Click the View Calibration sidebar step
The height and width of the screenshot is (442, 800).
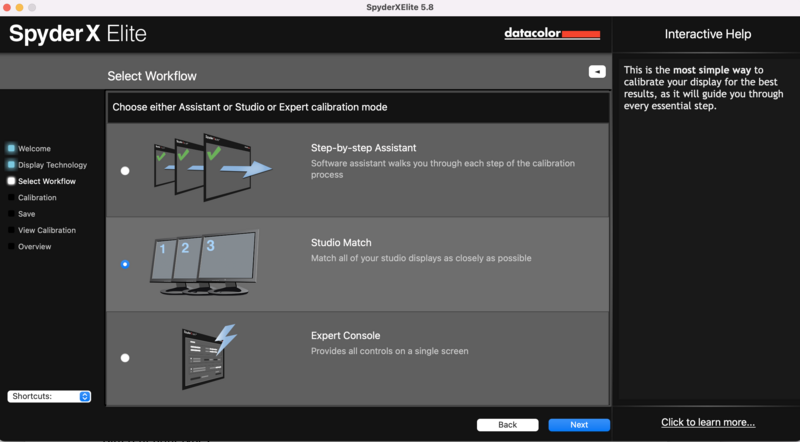[47, 230]
